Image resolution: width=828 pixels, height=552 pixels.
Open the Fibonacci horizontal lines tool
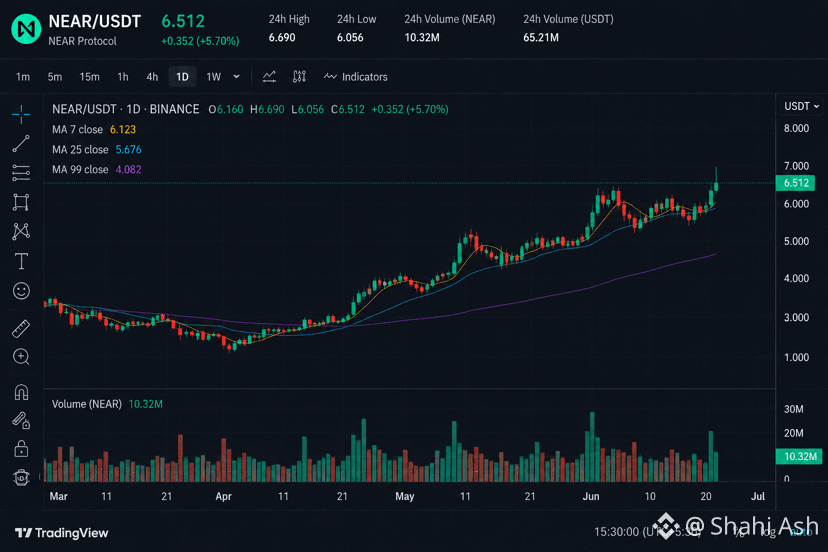(x=21, y=173)
